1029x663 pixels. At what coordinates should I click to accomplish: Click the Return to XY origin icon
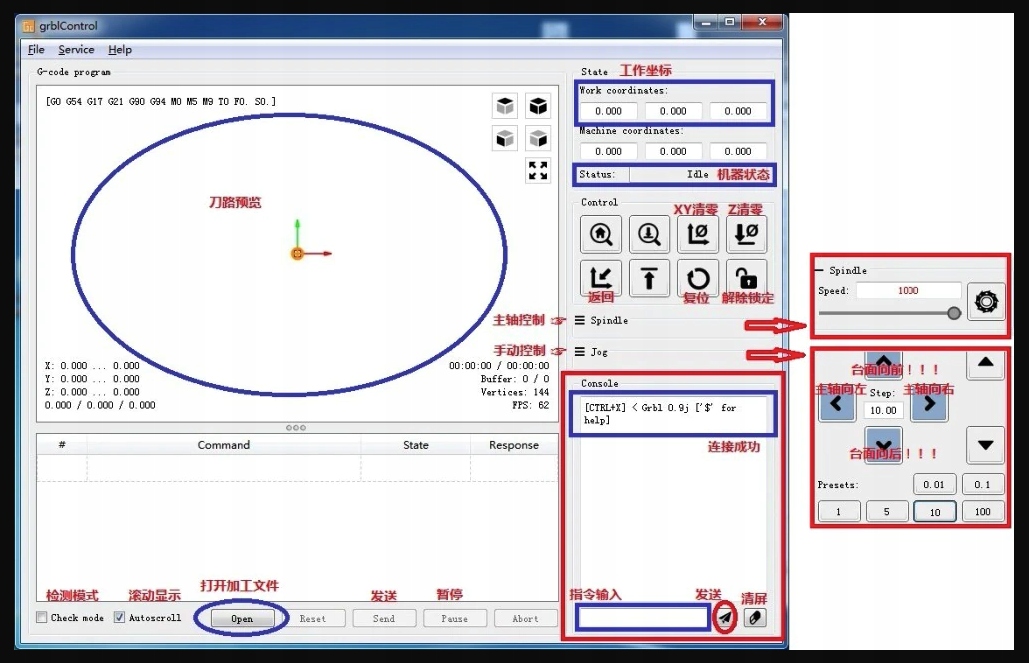coord(600,278)
